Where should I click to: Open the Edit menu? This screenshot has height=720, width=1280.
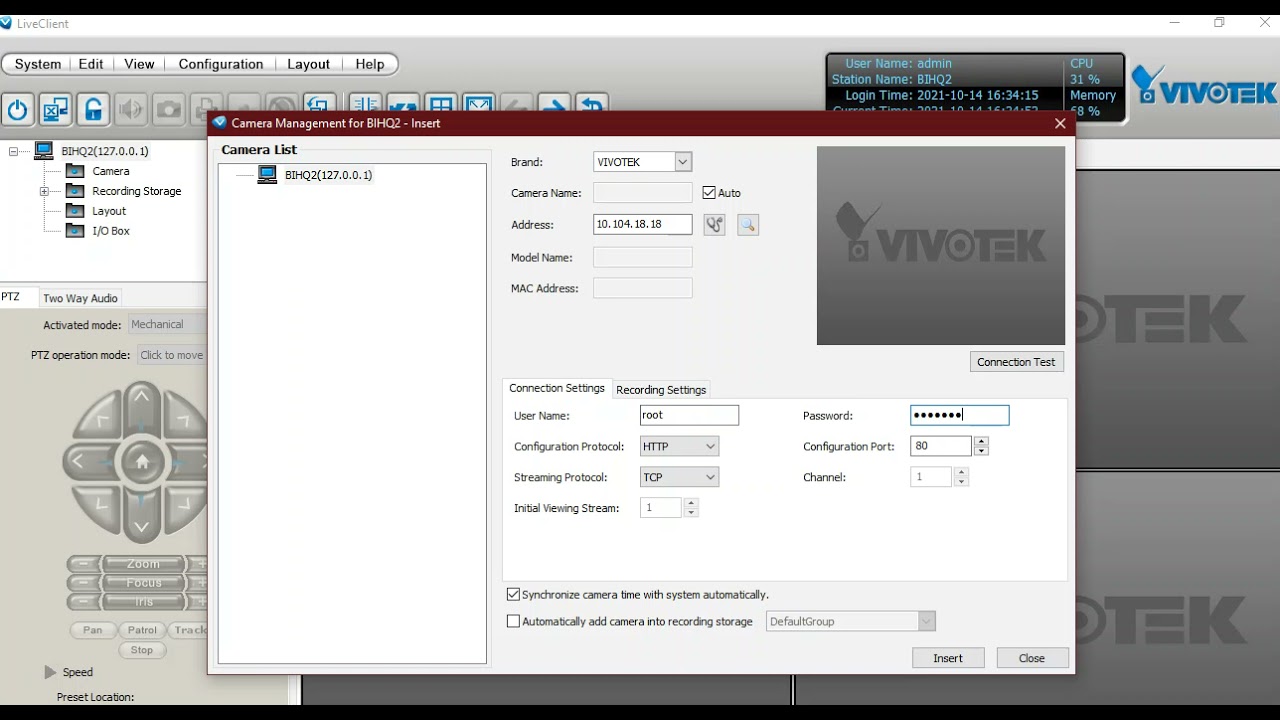point(91,64)
